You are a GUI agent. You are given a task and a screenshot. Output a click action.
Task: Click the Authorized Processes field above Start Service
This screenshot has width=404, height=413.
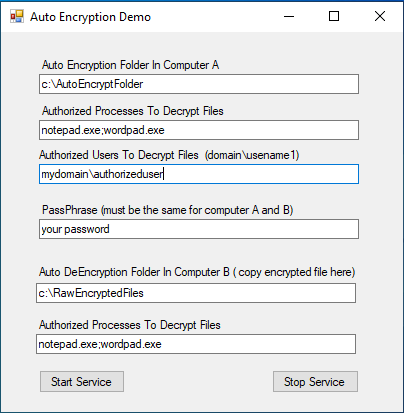click(x=196, y=344)
